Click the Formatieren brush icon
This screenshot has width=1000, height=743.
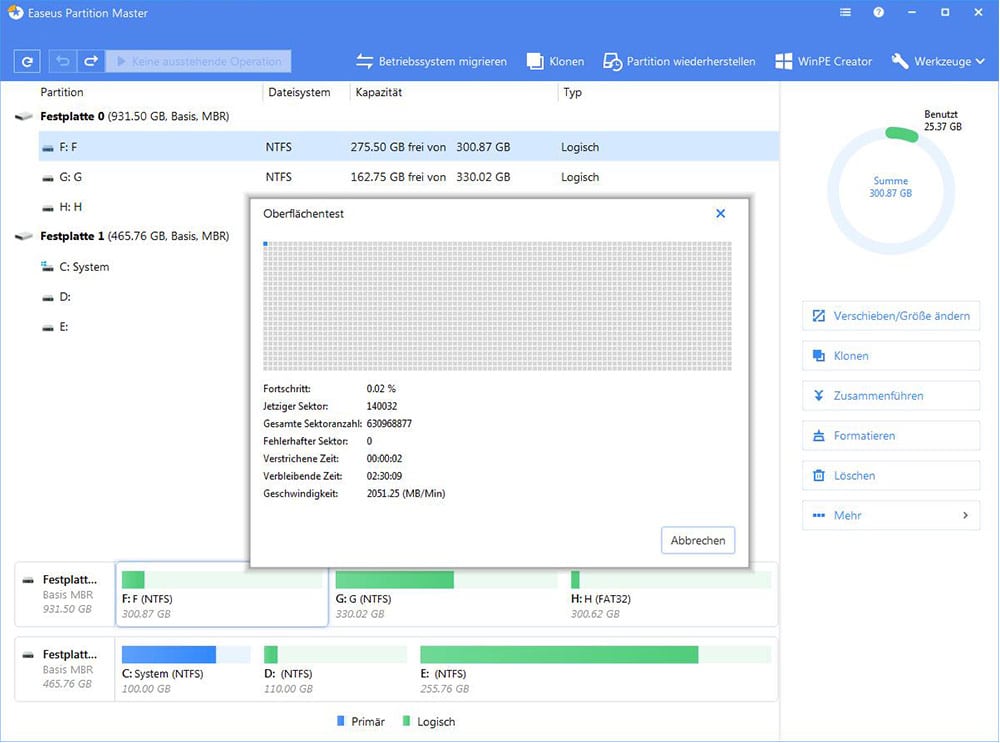click(x=819, y=436)
